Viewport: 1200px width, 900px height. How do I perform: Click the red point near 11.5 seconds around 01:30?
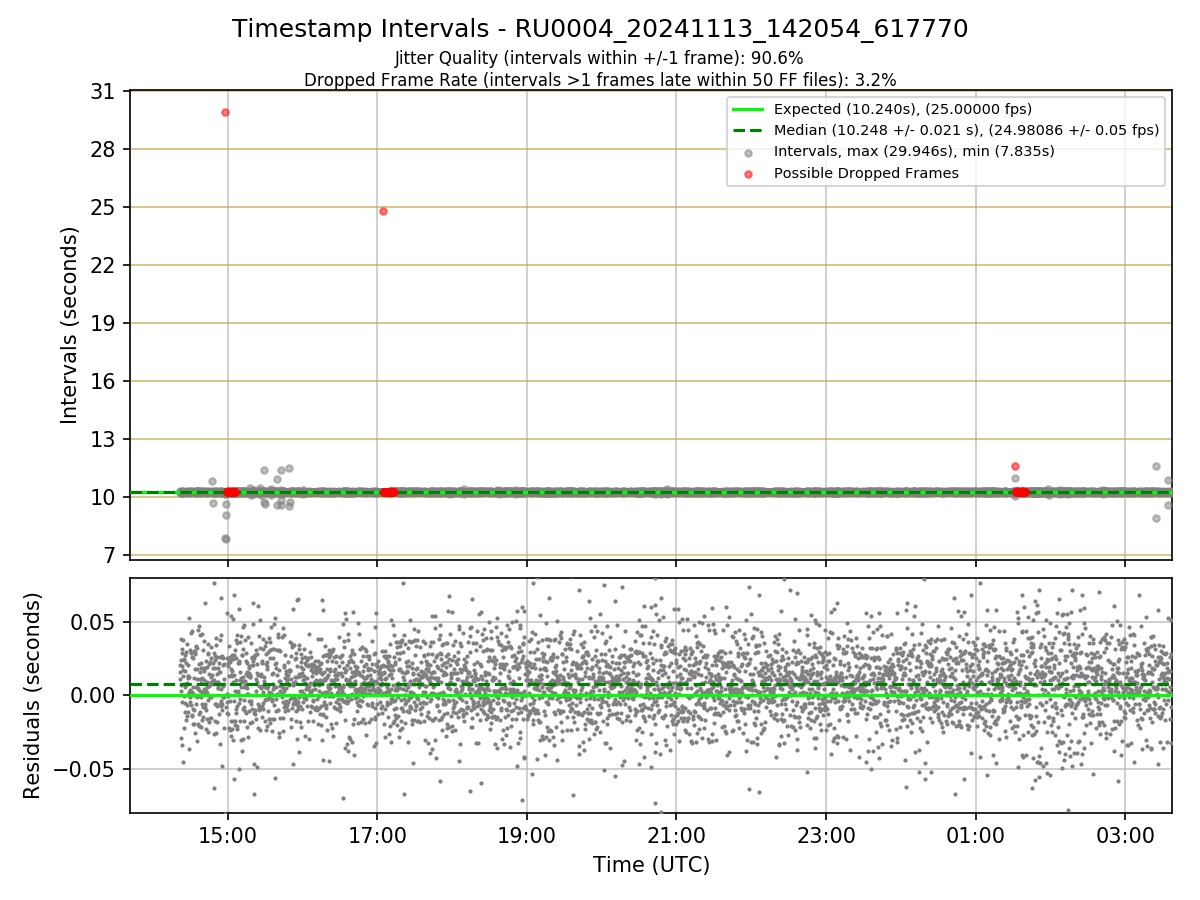coord(1015,466)
